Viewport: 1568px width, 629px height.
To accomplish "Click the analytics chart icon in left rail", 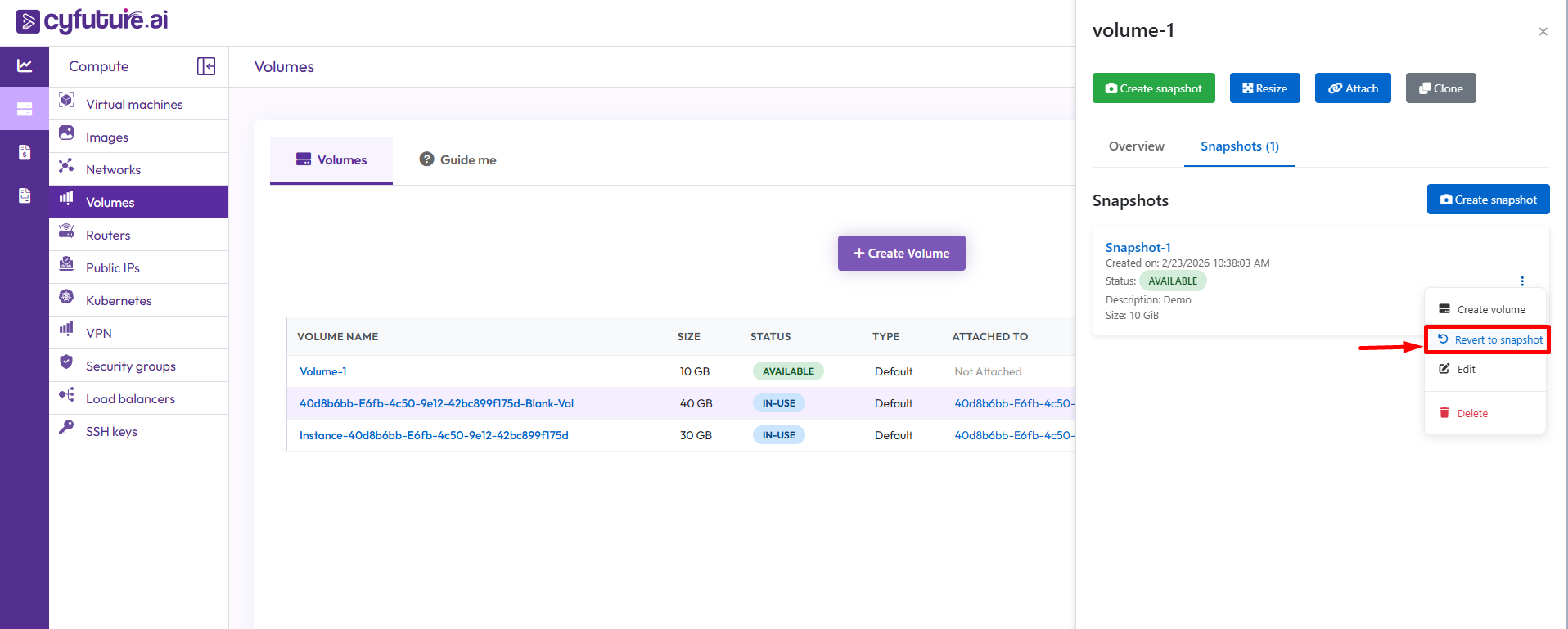I will 25,66.
